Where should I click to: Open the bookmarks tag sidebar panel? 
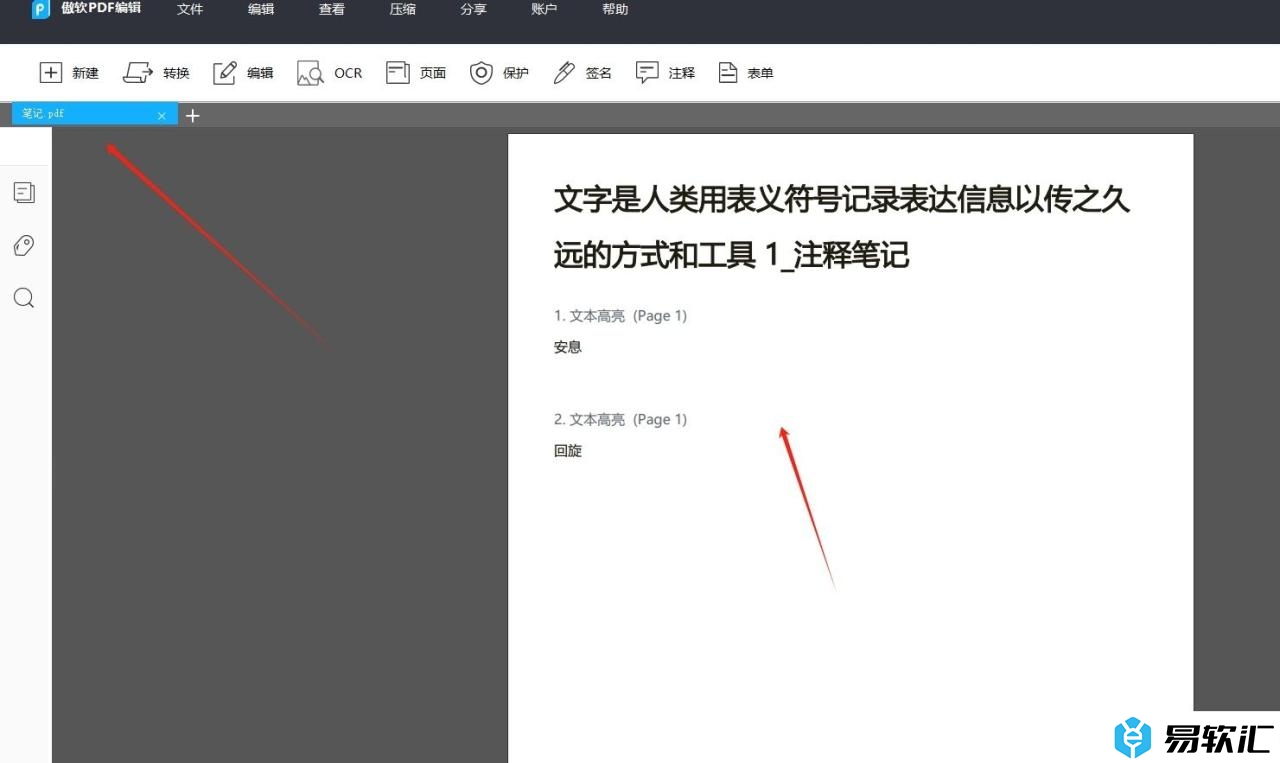(x=24, y=245)
